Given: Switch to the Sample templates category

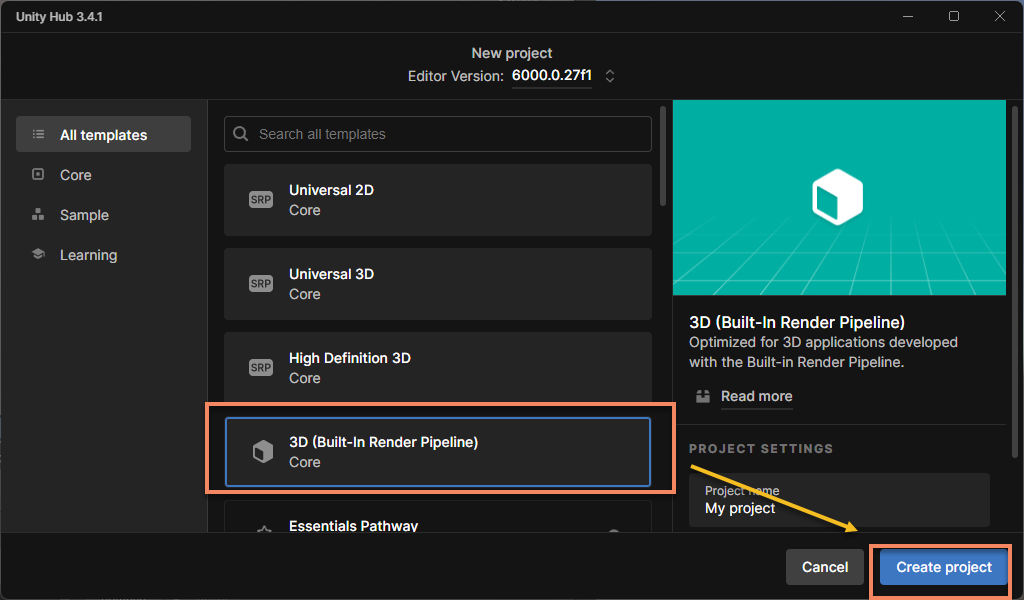Looking at the screenshot, I should click(x=84, y=215).
